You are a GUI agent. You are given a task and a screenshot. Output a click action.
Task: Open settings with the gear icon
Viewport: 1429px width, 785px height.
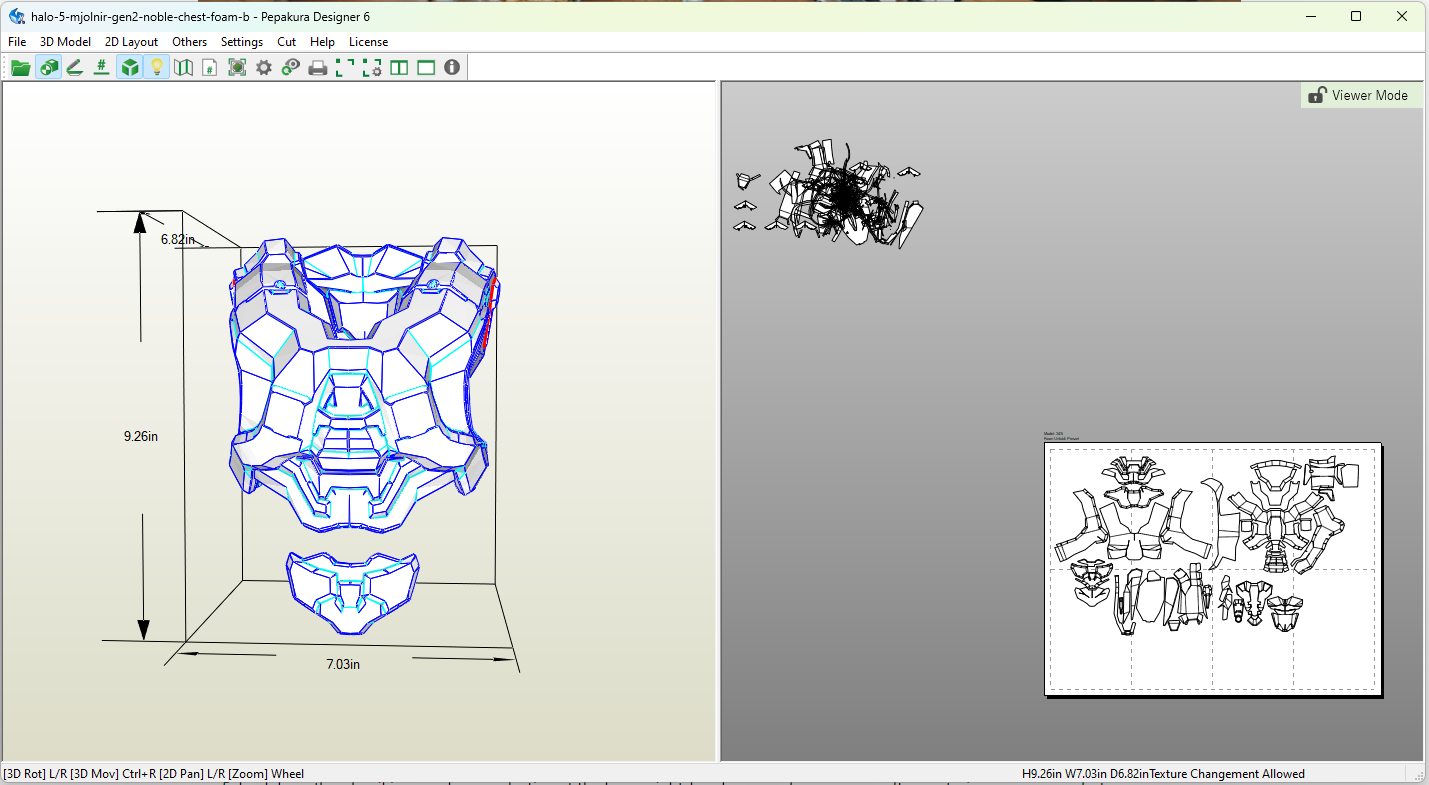click(264, 68)
